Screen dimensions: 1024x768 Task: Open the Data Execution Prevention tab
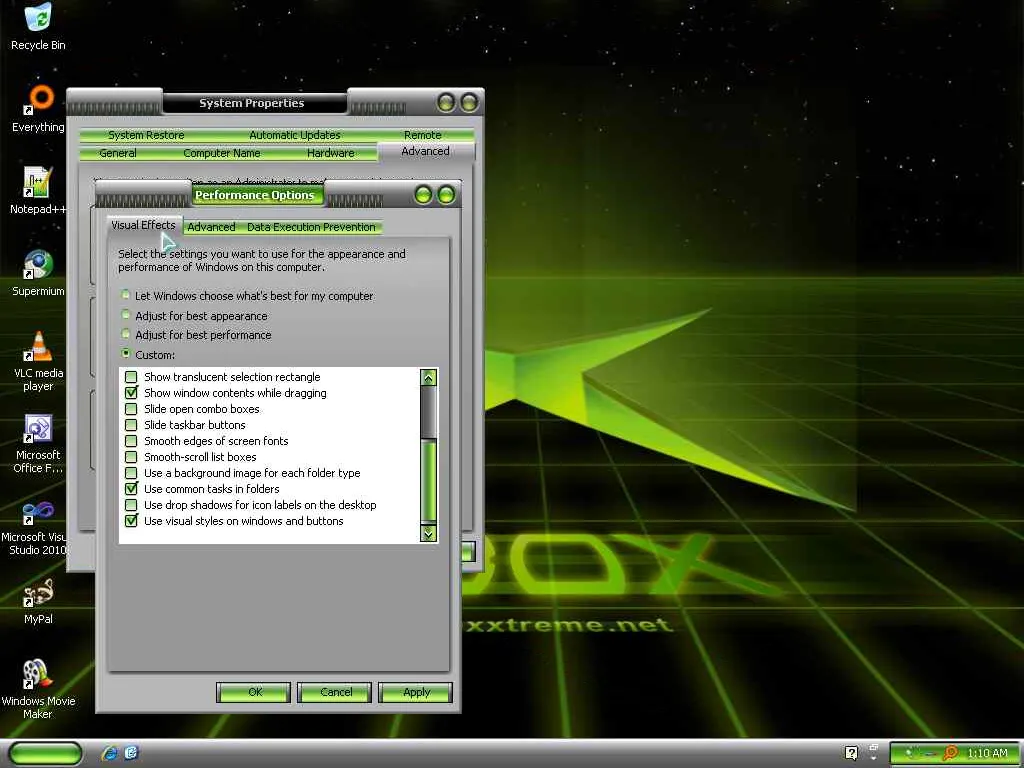(311, 227)
